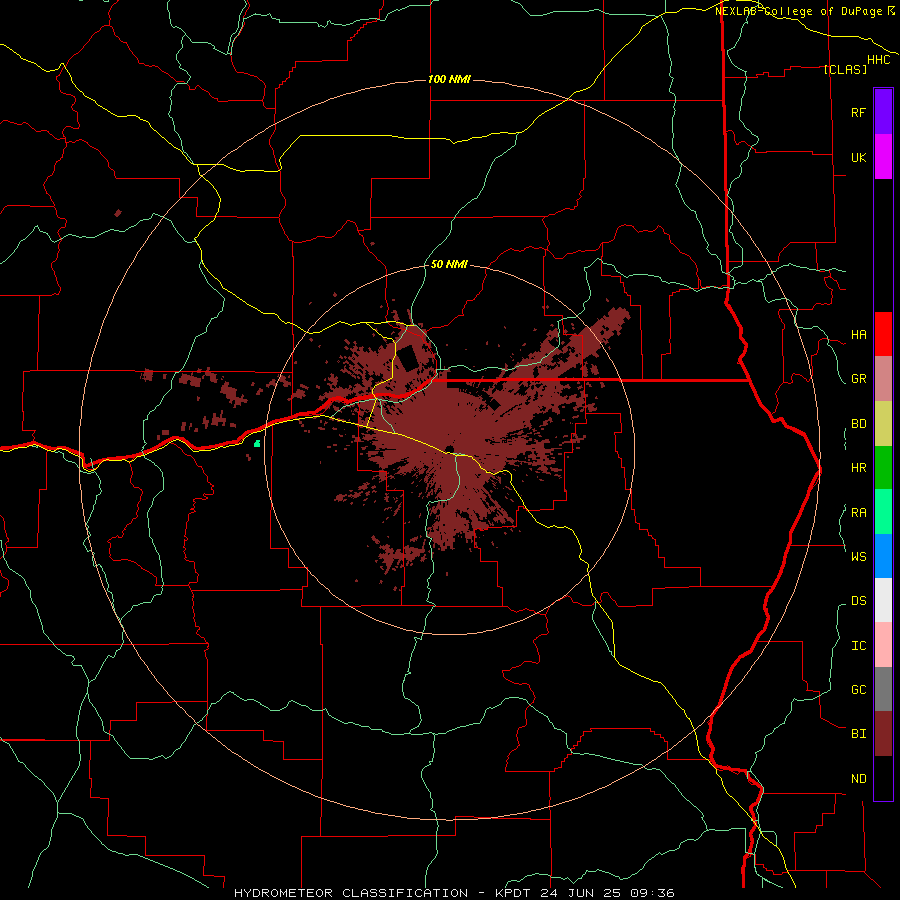Click the isolated brown echo in the far northwest
The width and height of the screenshot is (900, 900).
pyautogui.click(x=118, y=213)
